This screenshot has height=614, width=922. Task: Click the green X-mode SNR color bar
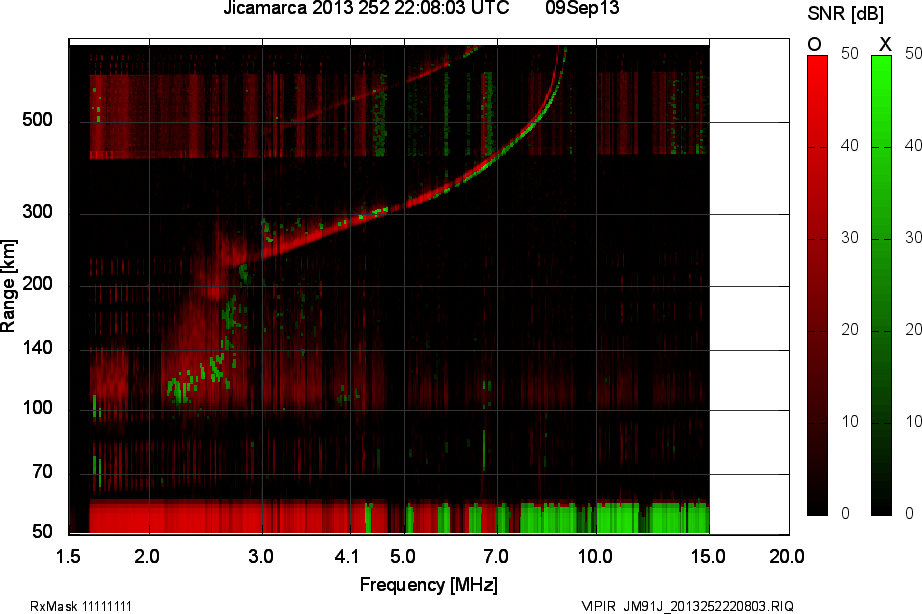pos(881,285)
